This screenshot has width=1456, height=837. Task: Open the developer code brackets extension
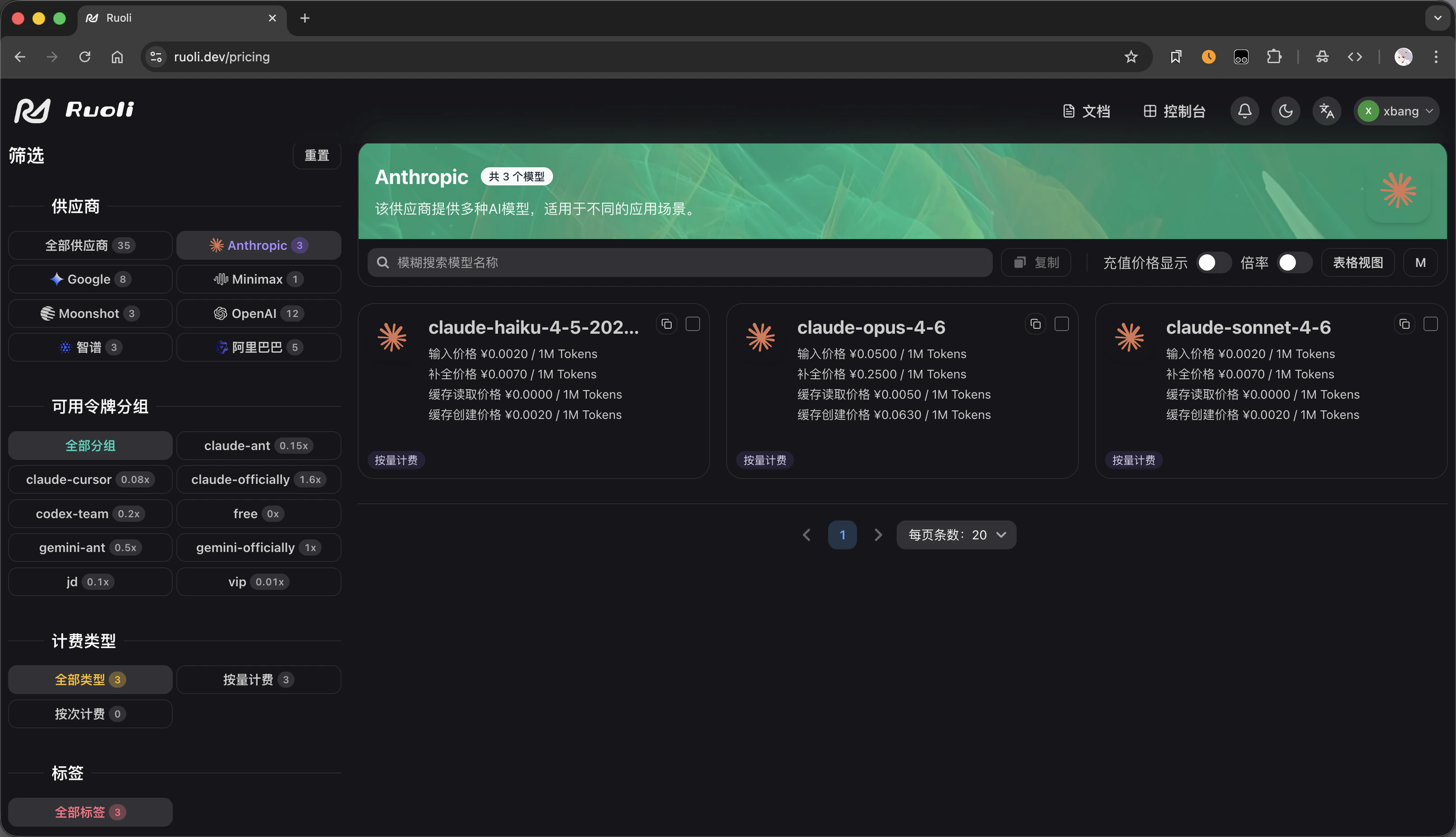point(1355,56)
